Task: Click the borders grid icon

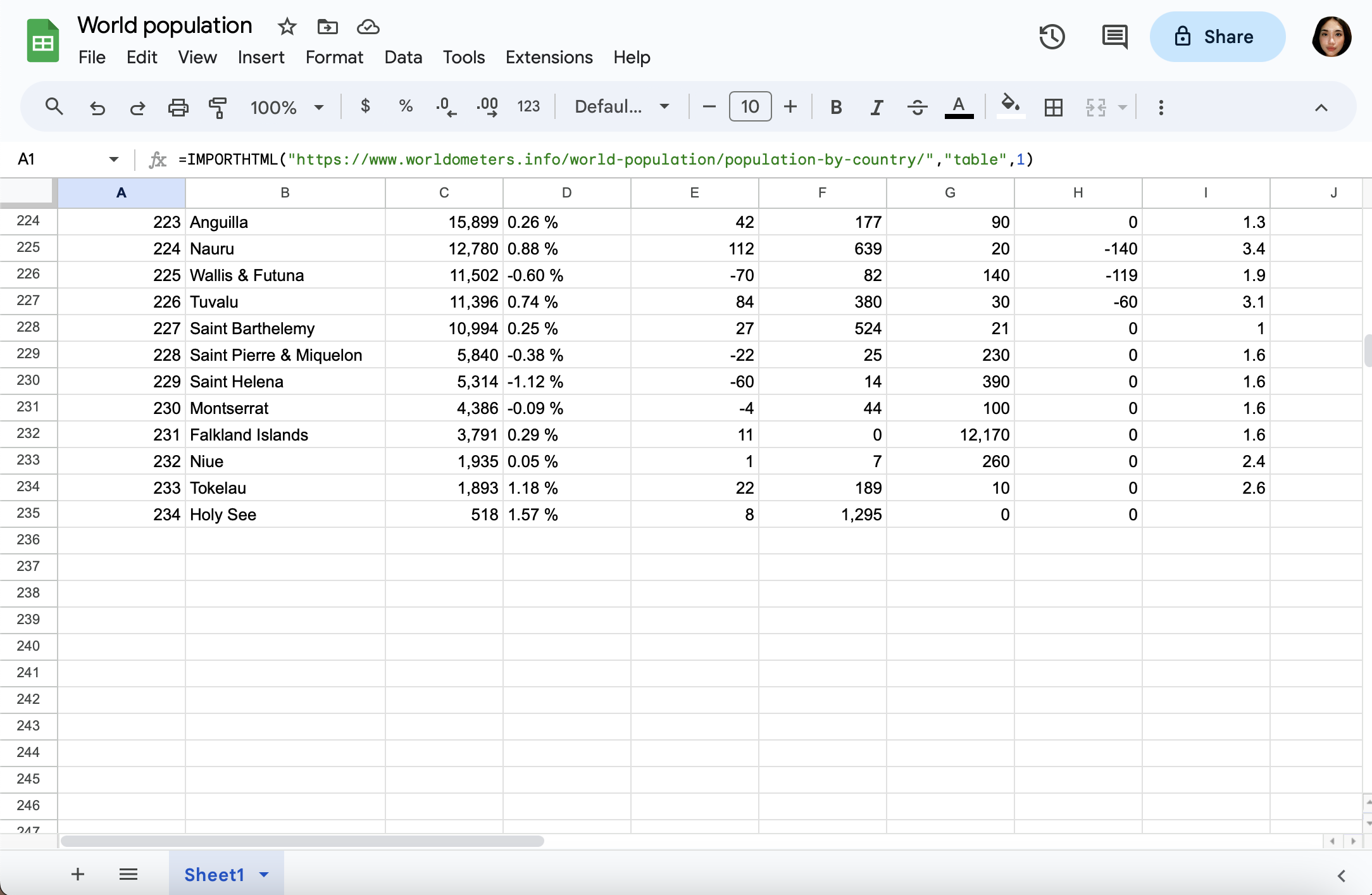Action: point(1053,107)
